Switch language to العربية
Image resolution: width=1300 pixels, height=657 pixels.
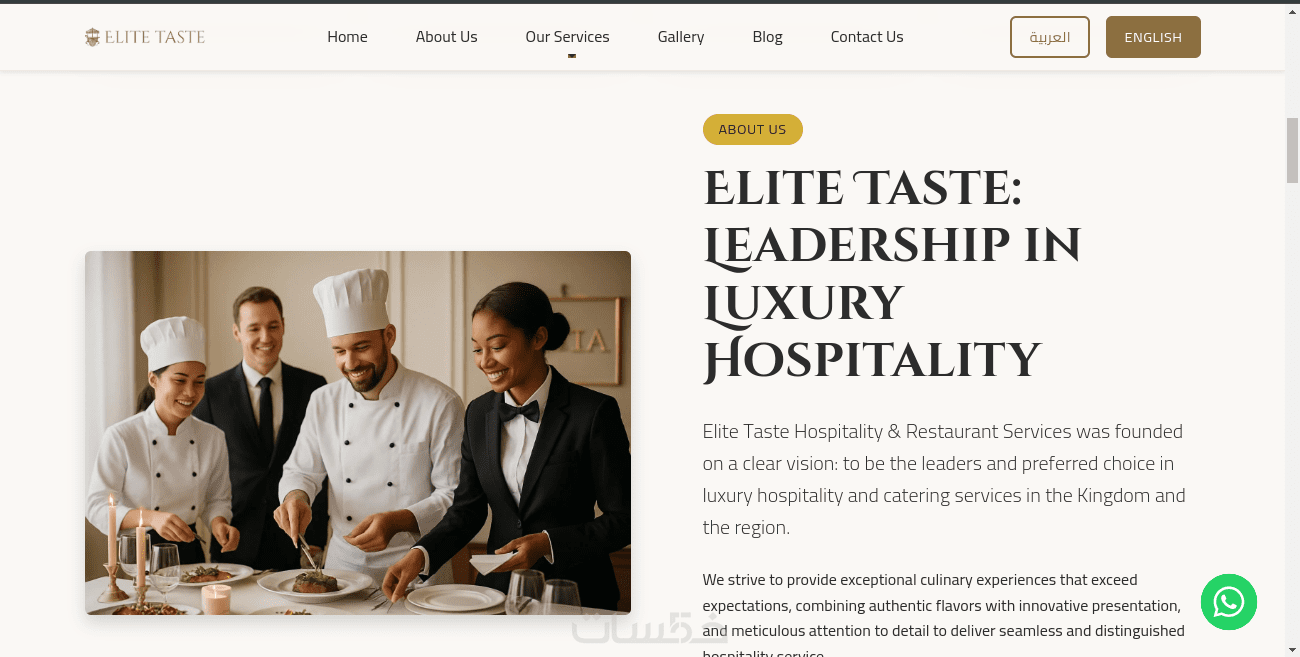(x=1050, y=37)
